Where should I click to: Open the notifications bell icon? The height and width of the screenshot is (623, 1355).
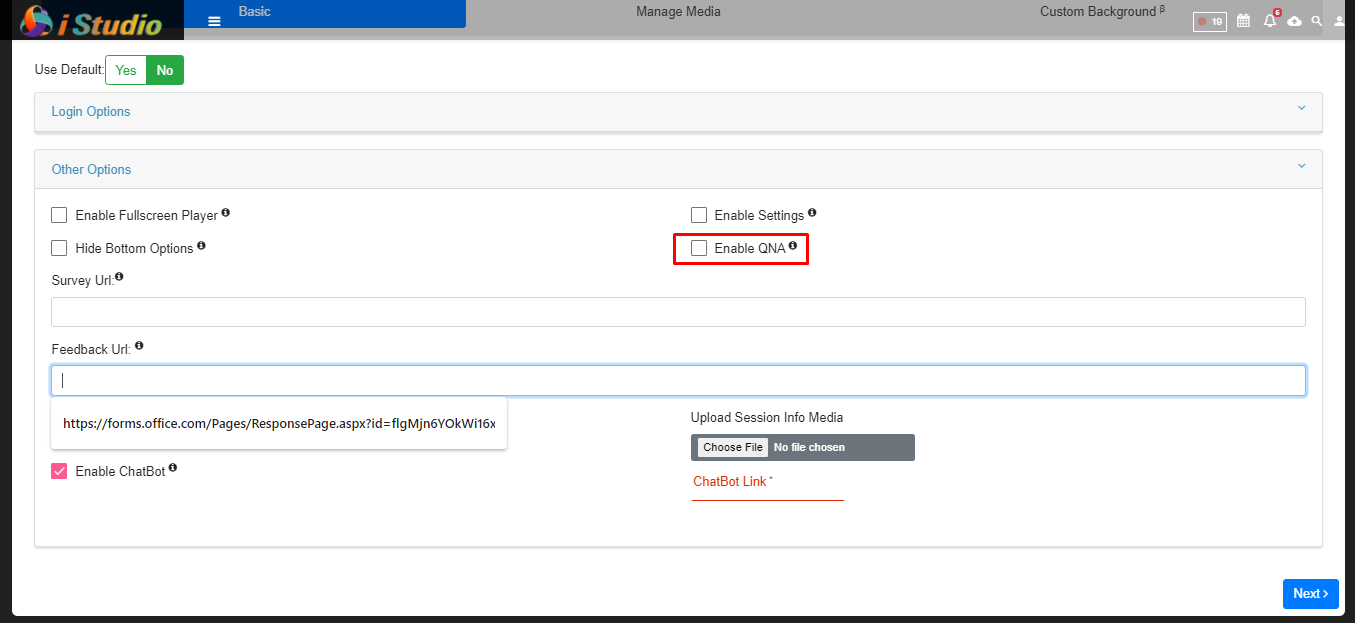(x=1270, y=20)
